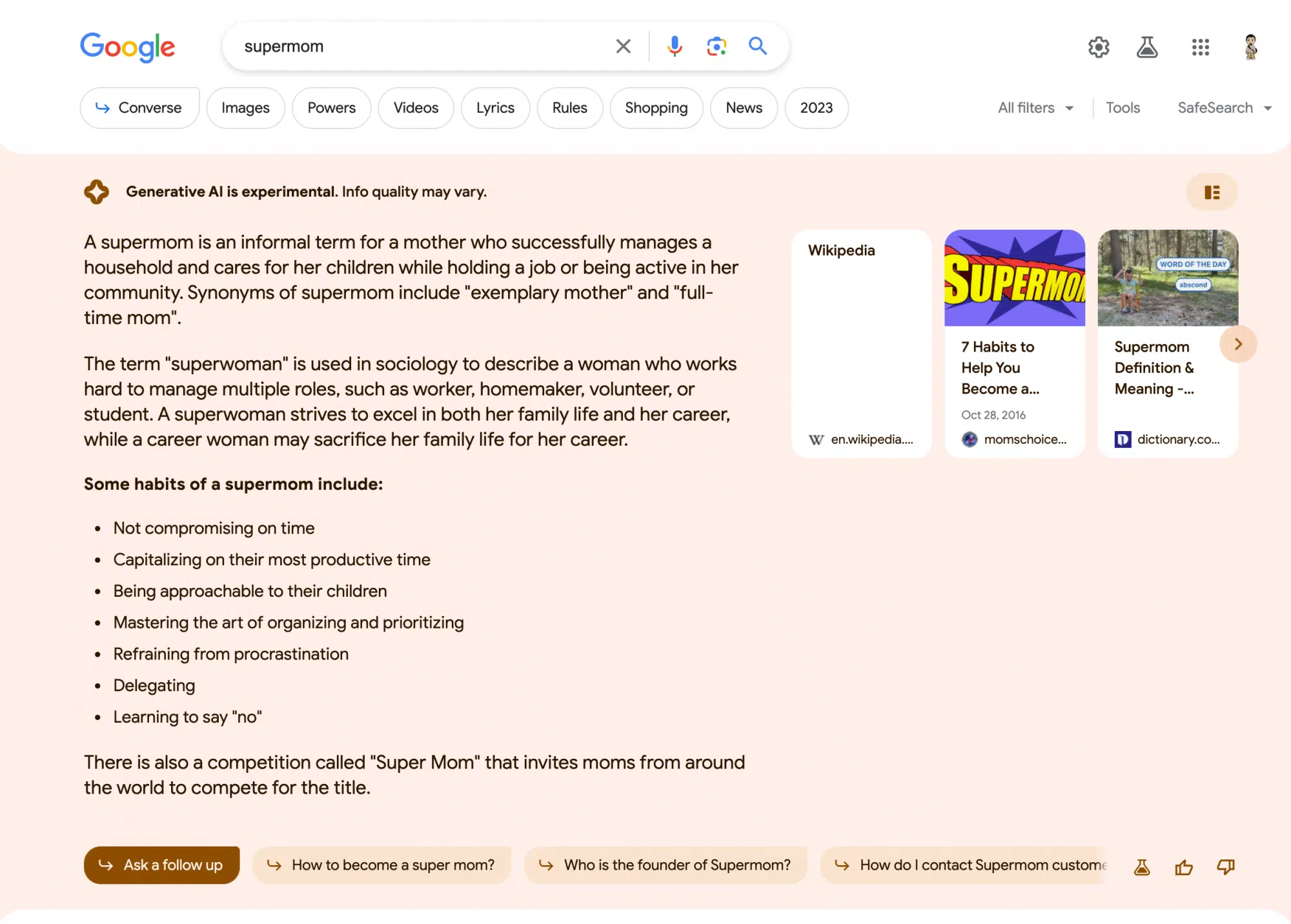Click the "Oct 28, 2016" date text
The image size is (1291, 924).
click(x=993, y=415)
